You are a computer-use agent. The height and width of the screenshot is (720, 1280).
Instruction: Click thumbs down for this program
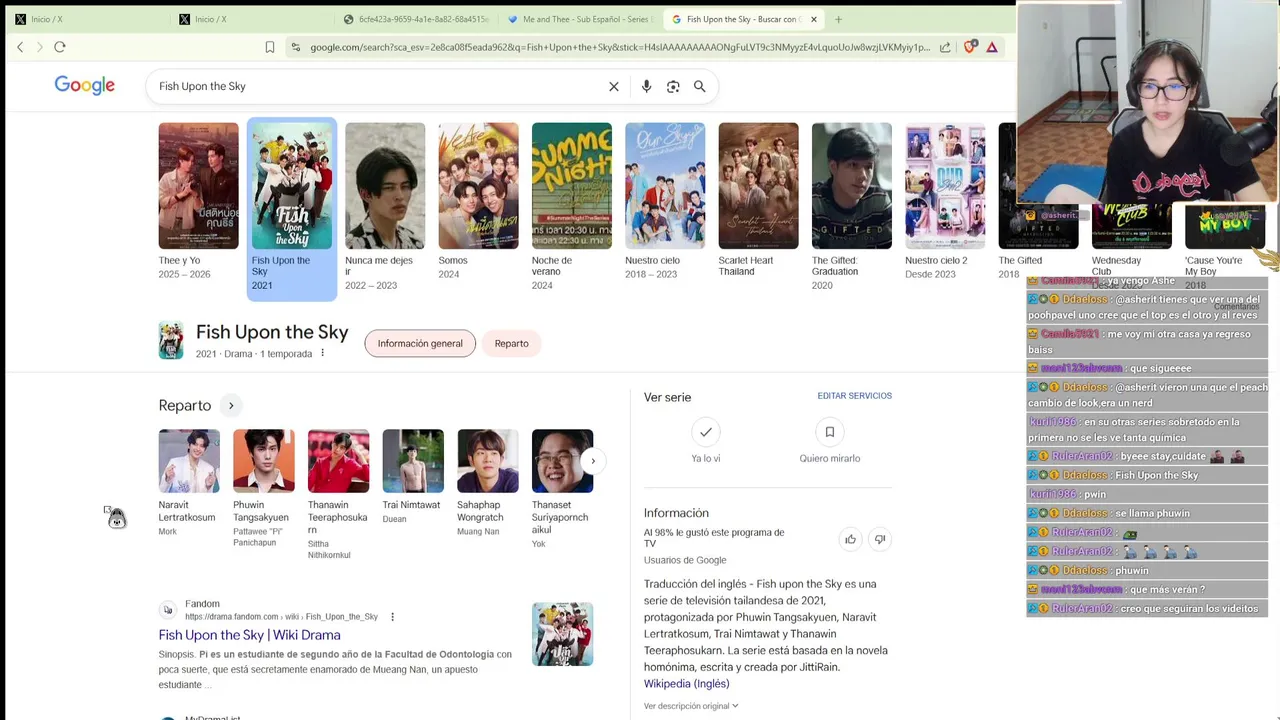click(880, 539)
